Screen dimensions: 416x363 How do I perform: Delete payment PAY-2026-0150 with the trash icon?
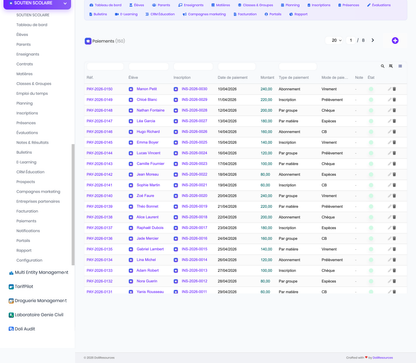[394, 89]
